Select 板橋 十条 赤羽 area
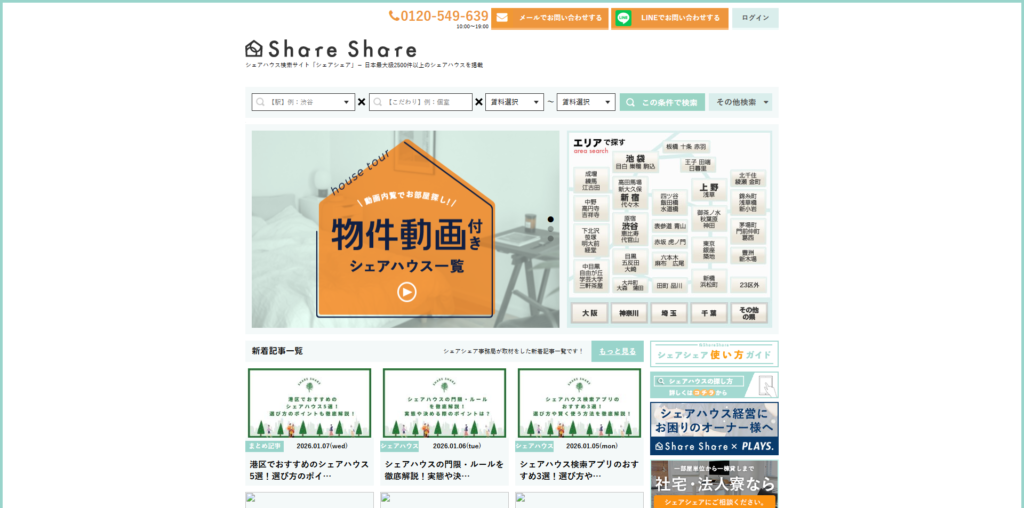This screenshot has width=1024, height=508. tap(686, 147)
